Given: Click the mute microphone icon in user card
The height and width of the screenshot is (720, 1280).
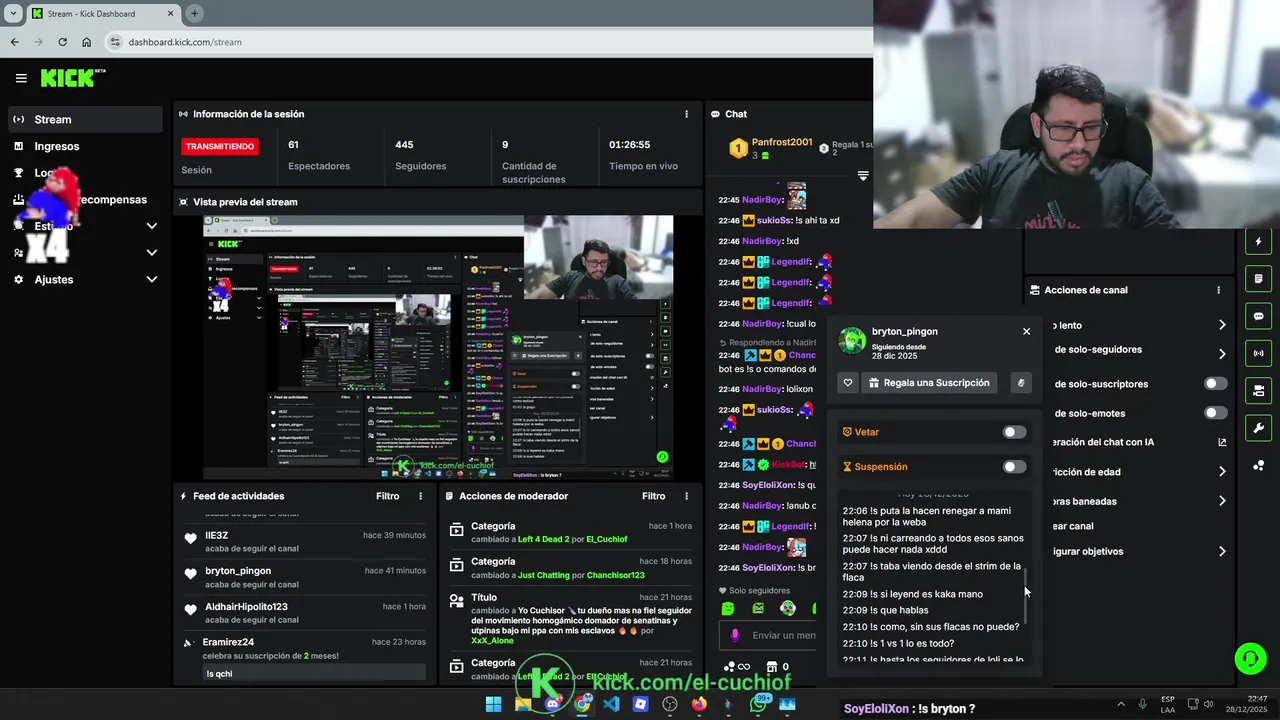Looking at the screenshot, I should pos(1021,383).
